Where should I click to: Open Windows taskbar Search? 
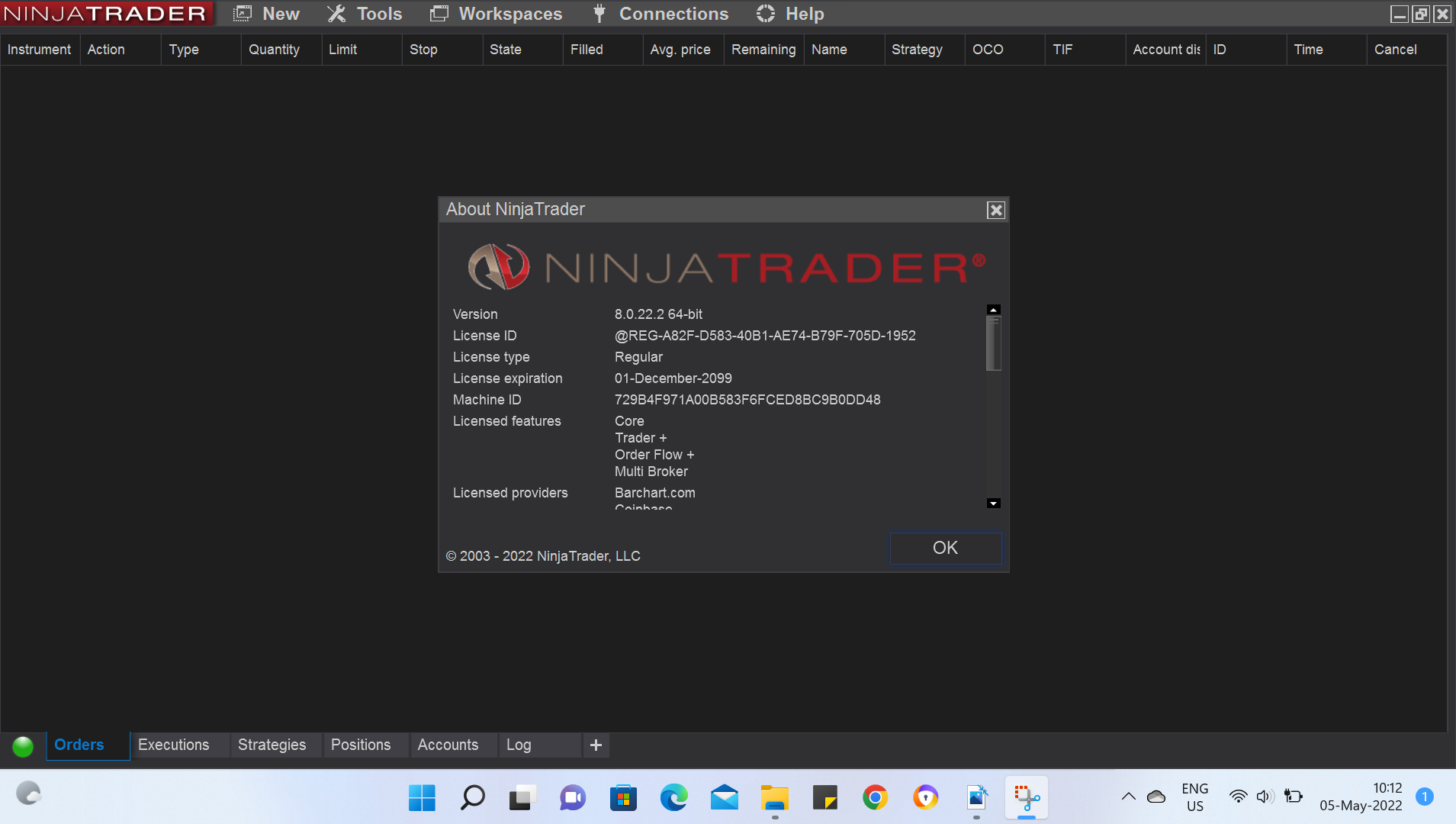click(472, 798)
